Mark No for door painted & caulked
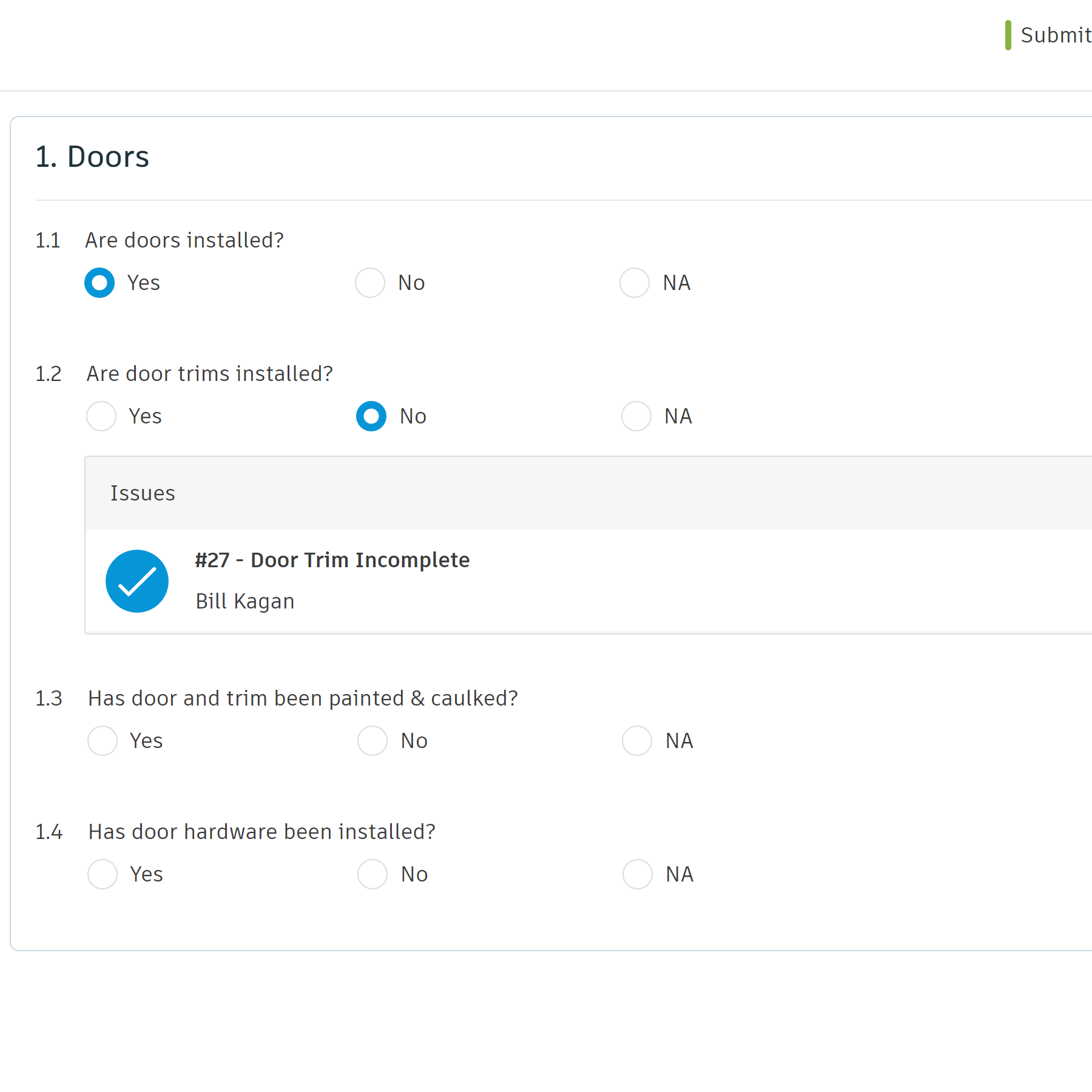This screenshot has height=1092, width=1092. [x=372, y=741]
